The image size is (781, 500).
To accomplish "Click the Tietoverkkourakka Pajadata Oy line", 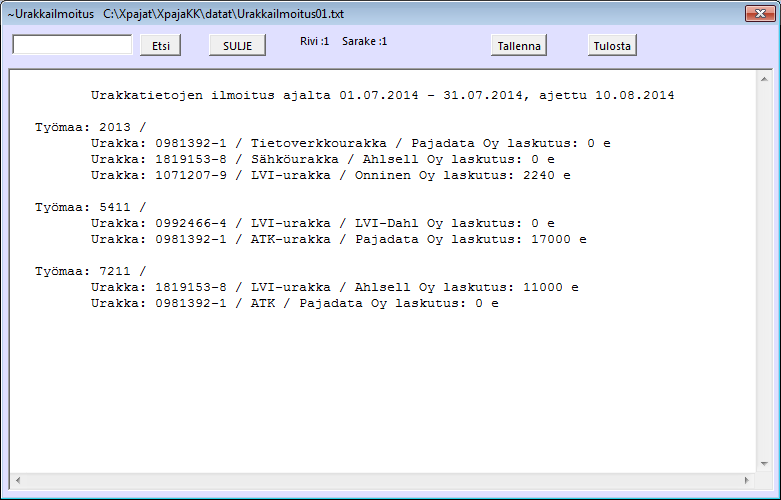I will pos(351,143).
